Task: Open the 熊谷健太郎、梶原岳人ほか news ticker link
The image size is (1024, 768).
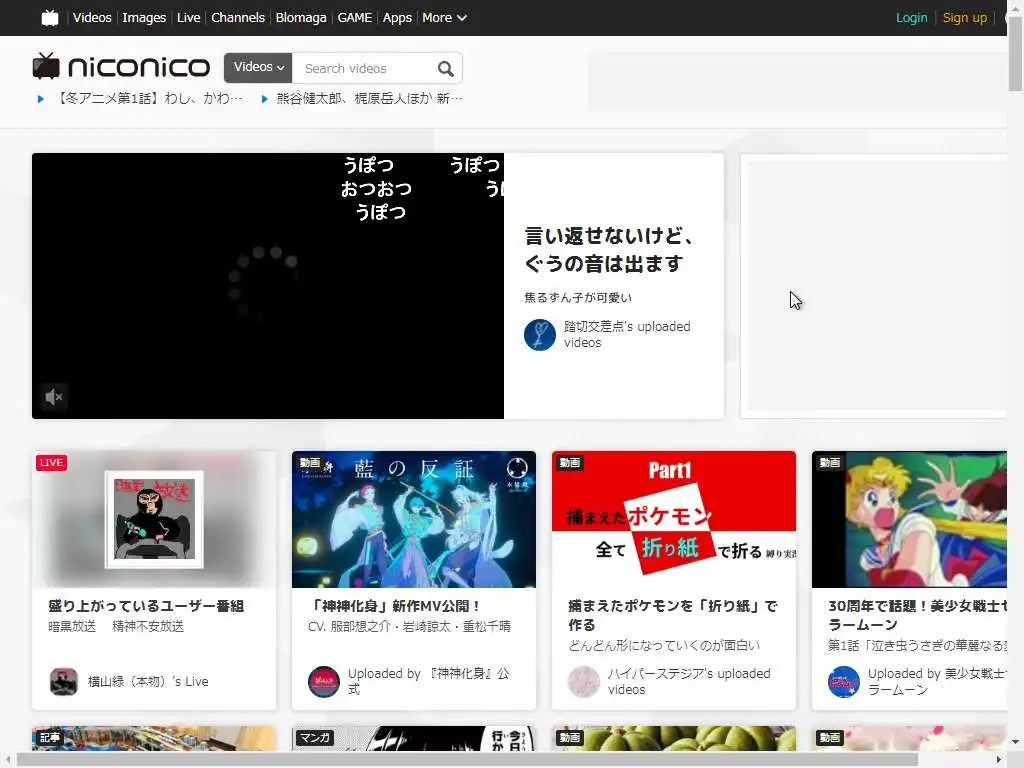Action: (x=369, y=99)
